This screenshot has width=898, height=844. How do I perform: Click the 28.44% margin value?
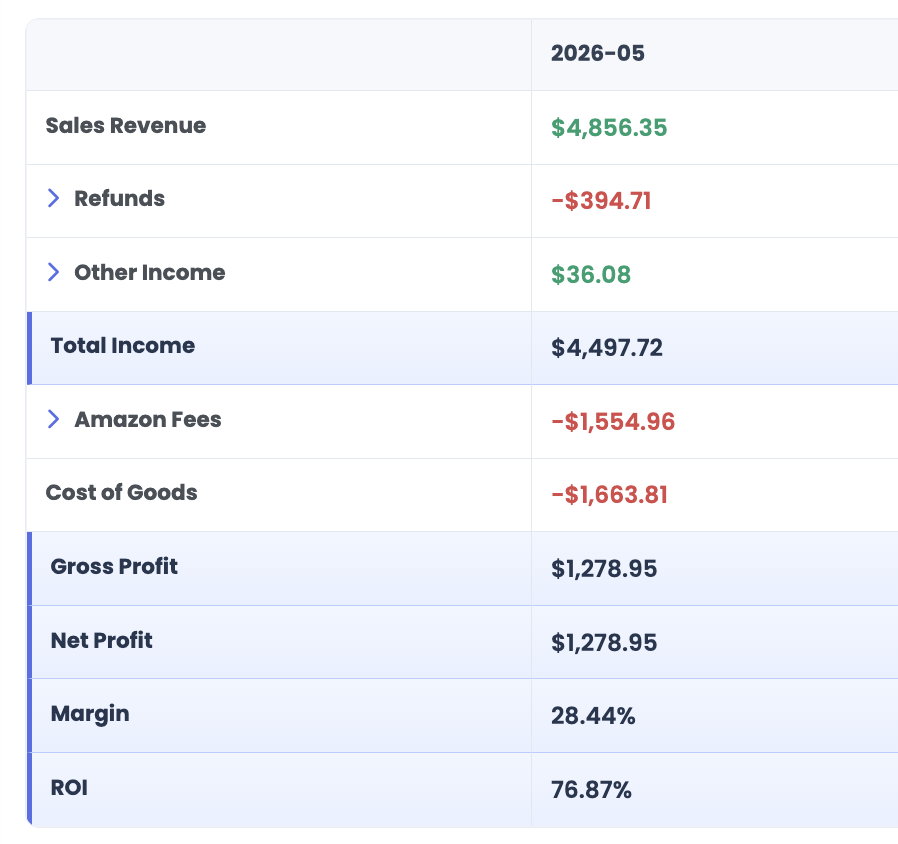pyautogui.click(x=593, y=716)
